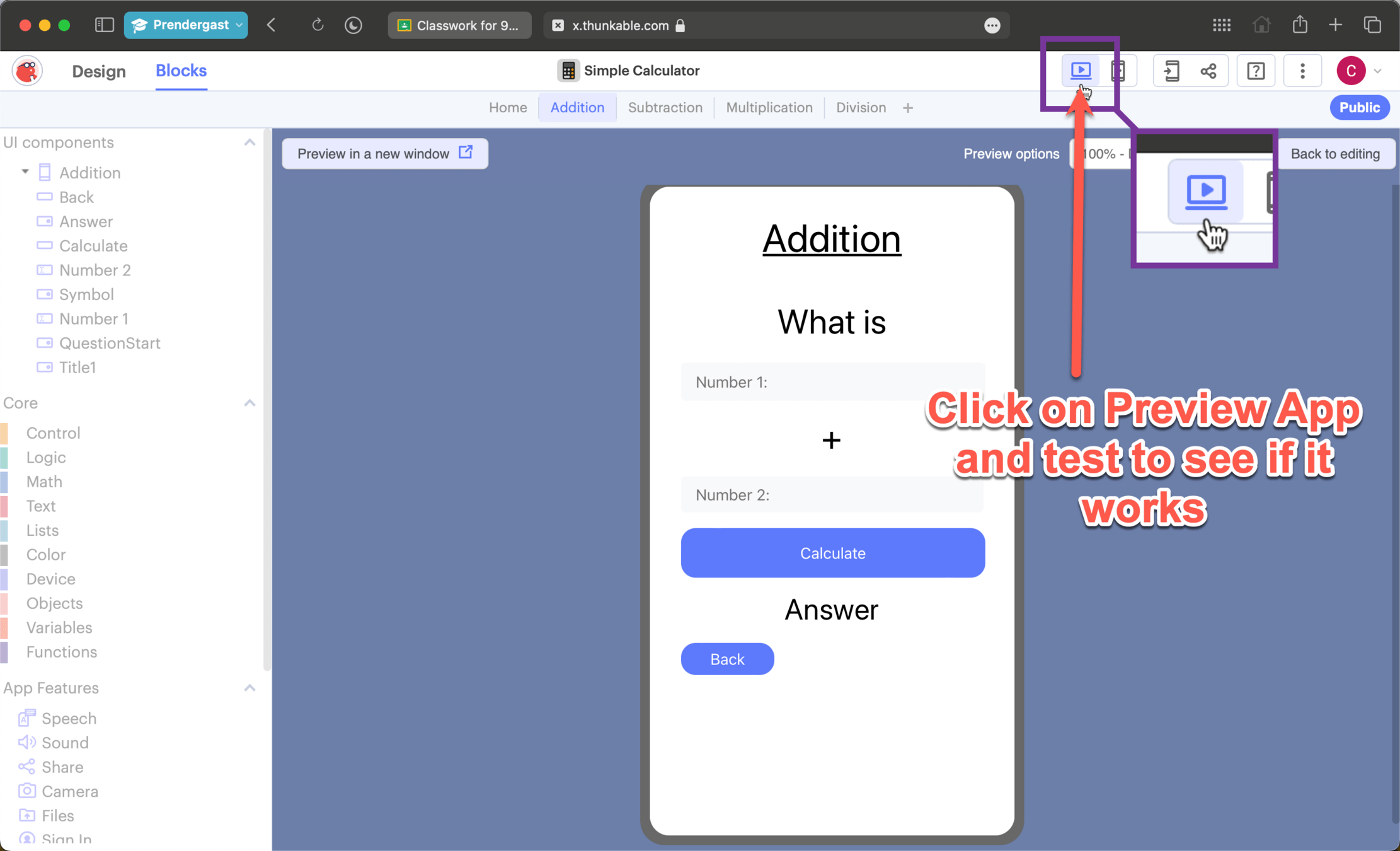
Task: Click Preview in a new window
Action: 384,154
